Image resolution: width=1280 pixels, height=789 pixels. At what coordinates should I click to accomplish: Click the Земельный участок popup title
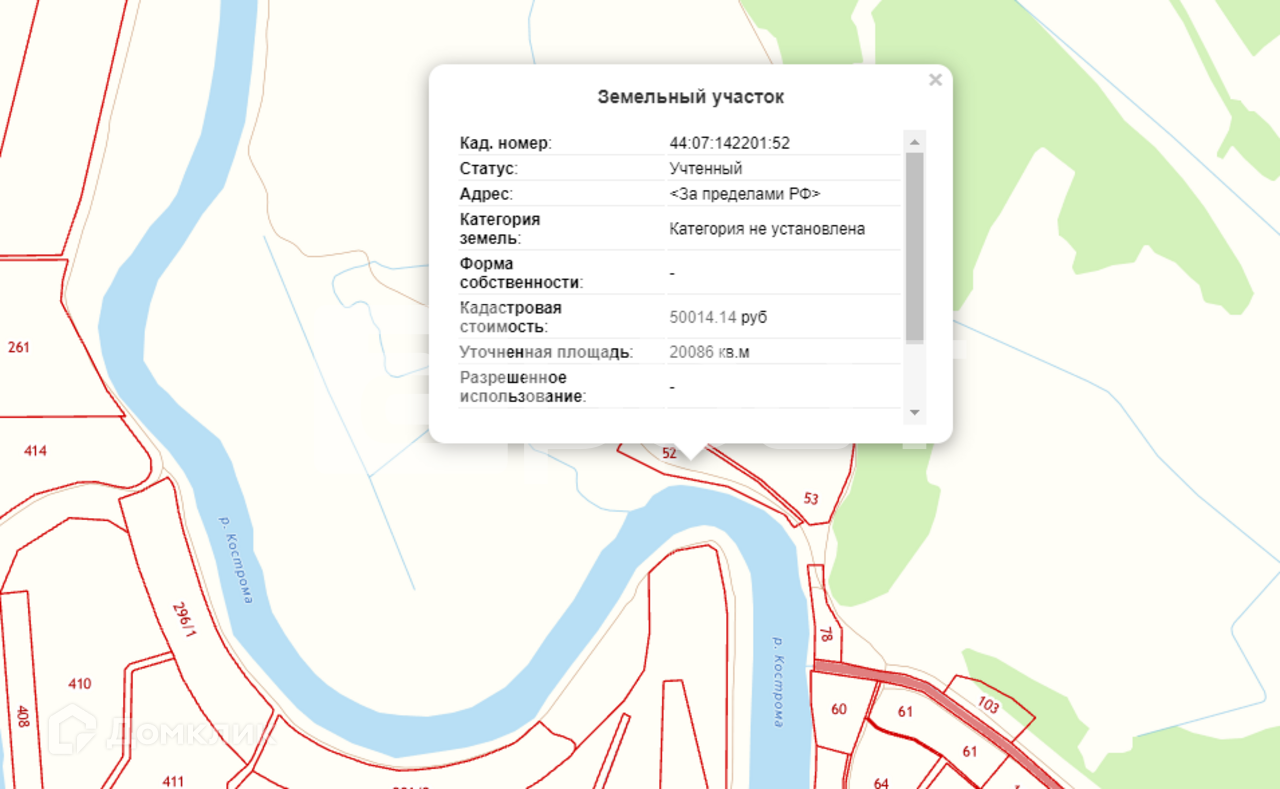tap(691, 97)
